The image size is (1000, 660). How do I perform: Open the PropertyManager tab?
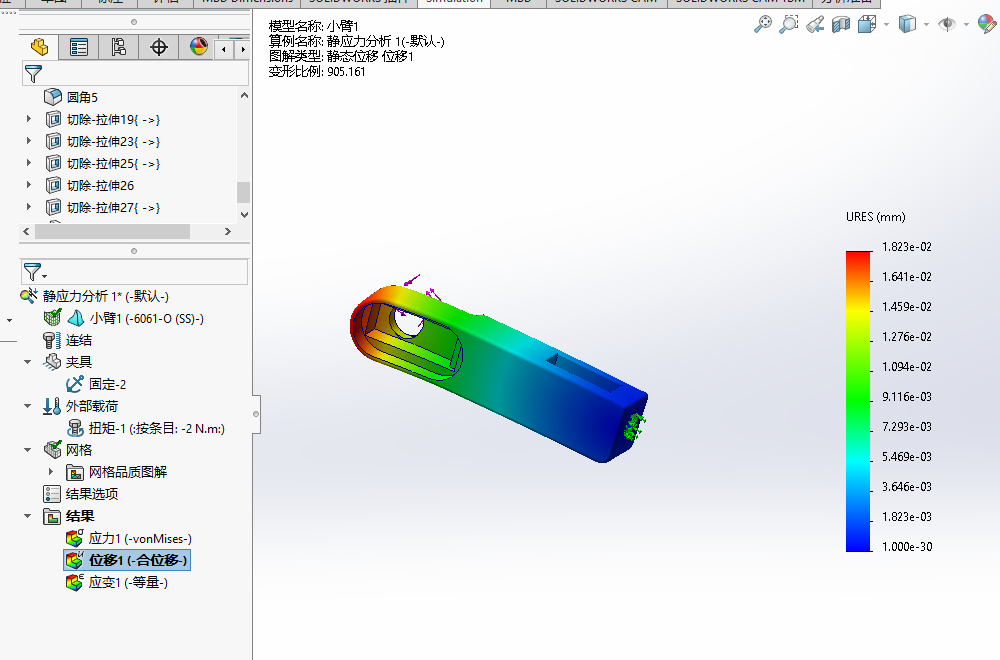[79, 47]
